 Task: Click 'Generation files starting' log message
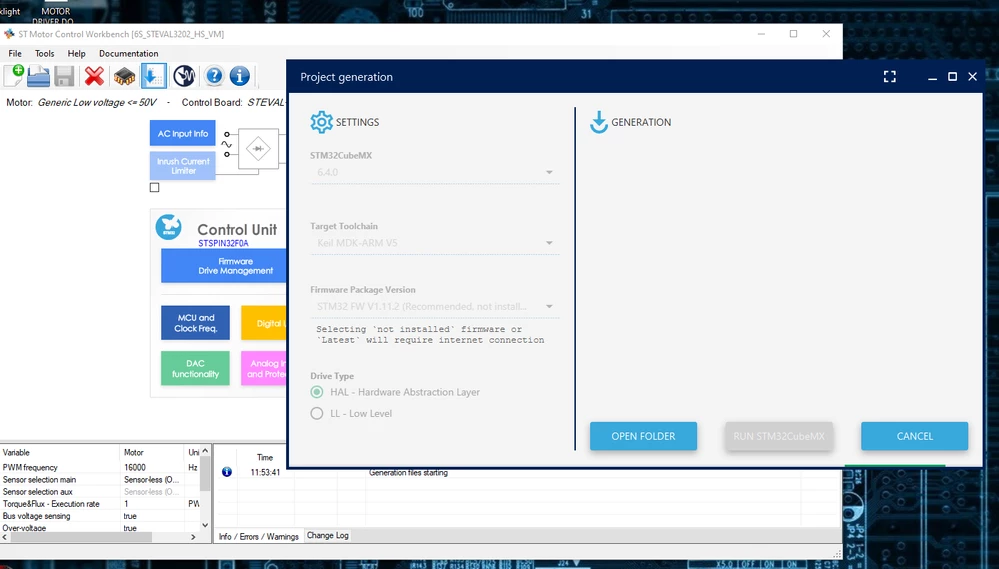pos(408,472)
